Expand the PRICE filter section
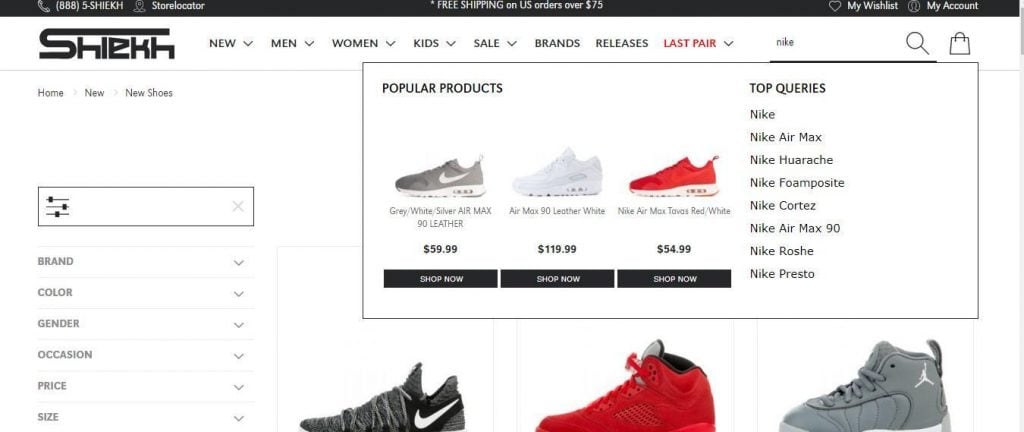The width and height of the screenshot is (1024, 432). (146, 386)
